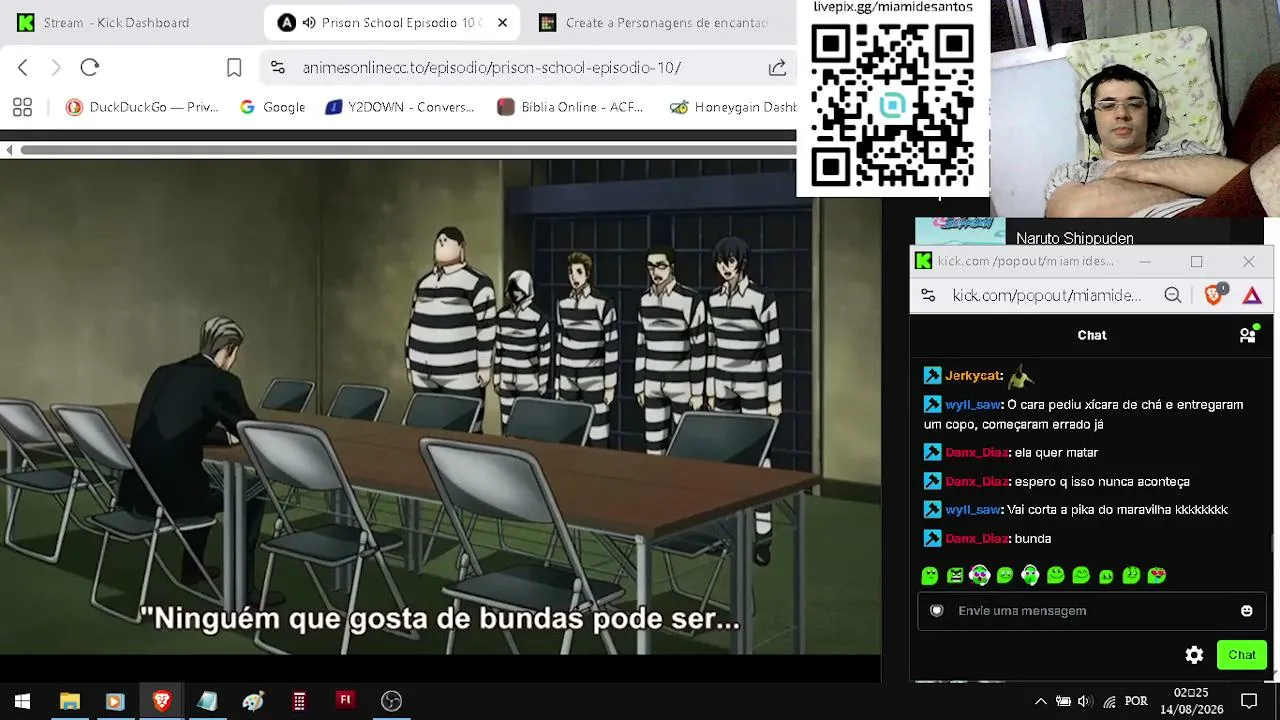Click the page horizontal scrollbar track
The image size is (1280, 720).
pyautogui.click(x=408, y=150)
